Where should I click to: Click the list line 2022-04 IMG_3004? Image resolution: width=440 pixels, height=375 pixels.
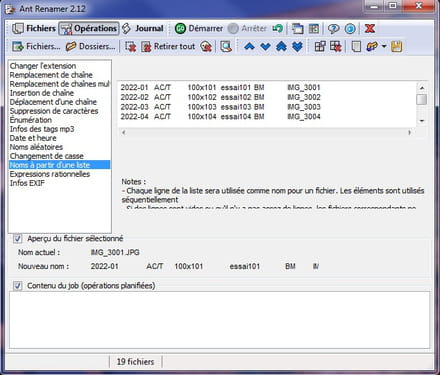click(x=220, y=117)
